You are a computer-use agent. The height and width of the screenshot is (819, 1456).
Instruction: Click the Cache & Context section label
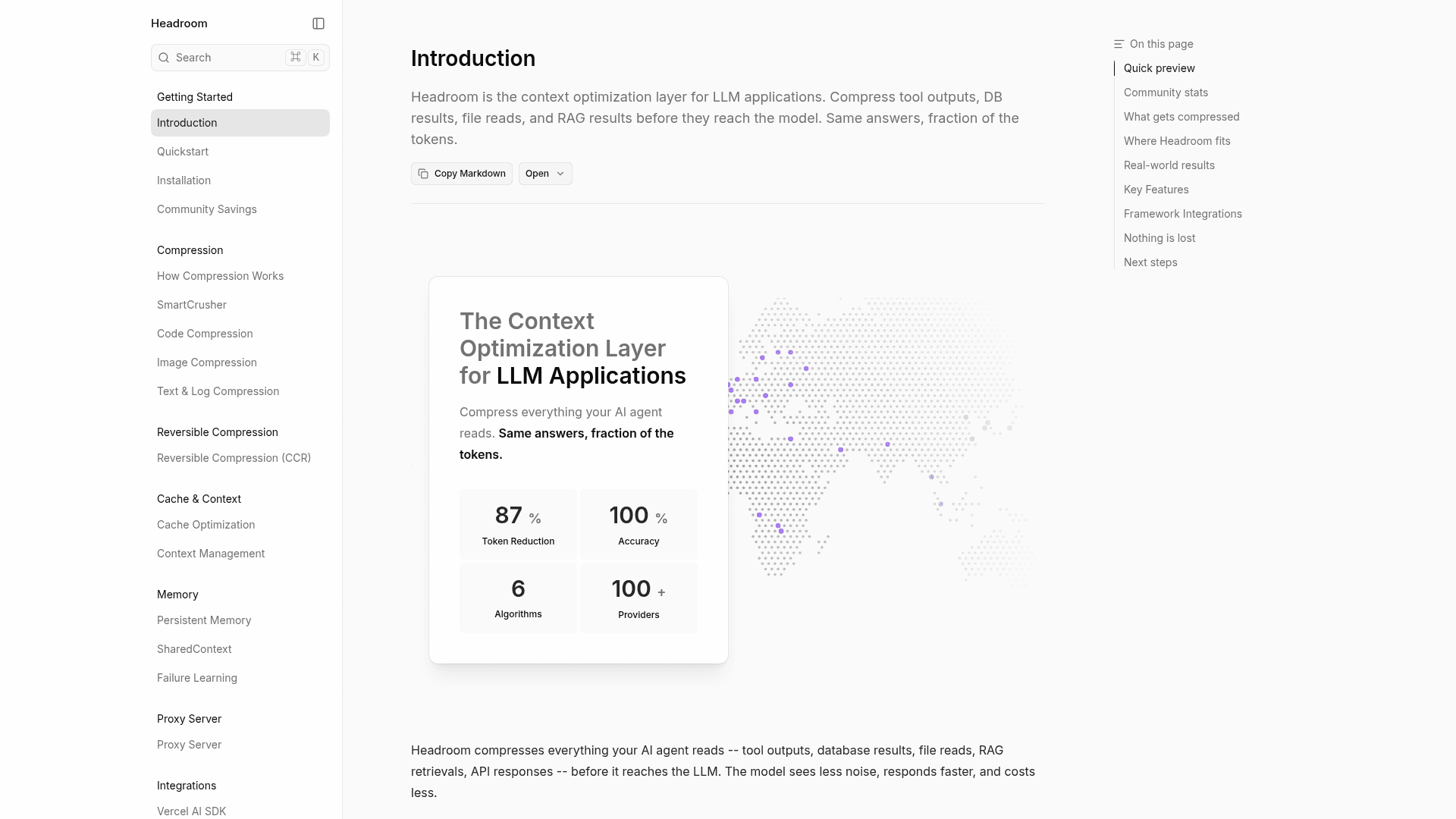pos(199,499)
